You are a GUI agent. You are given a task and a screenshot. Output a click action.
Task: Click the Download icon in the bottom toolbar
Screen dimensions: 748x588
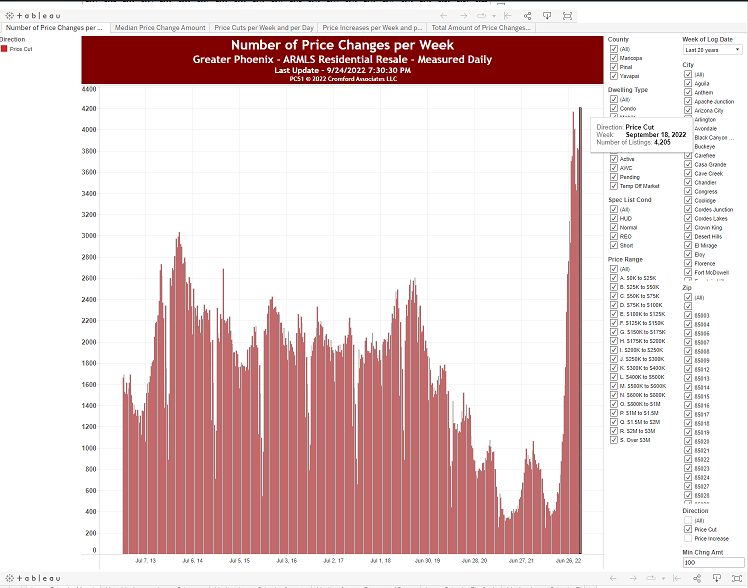[x=717, y=579]
